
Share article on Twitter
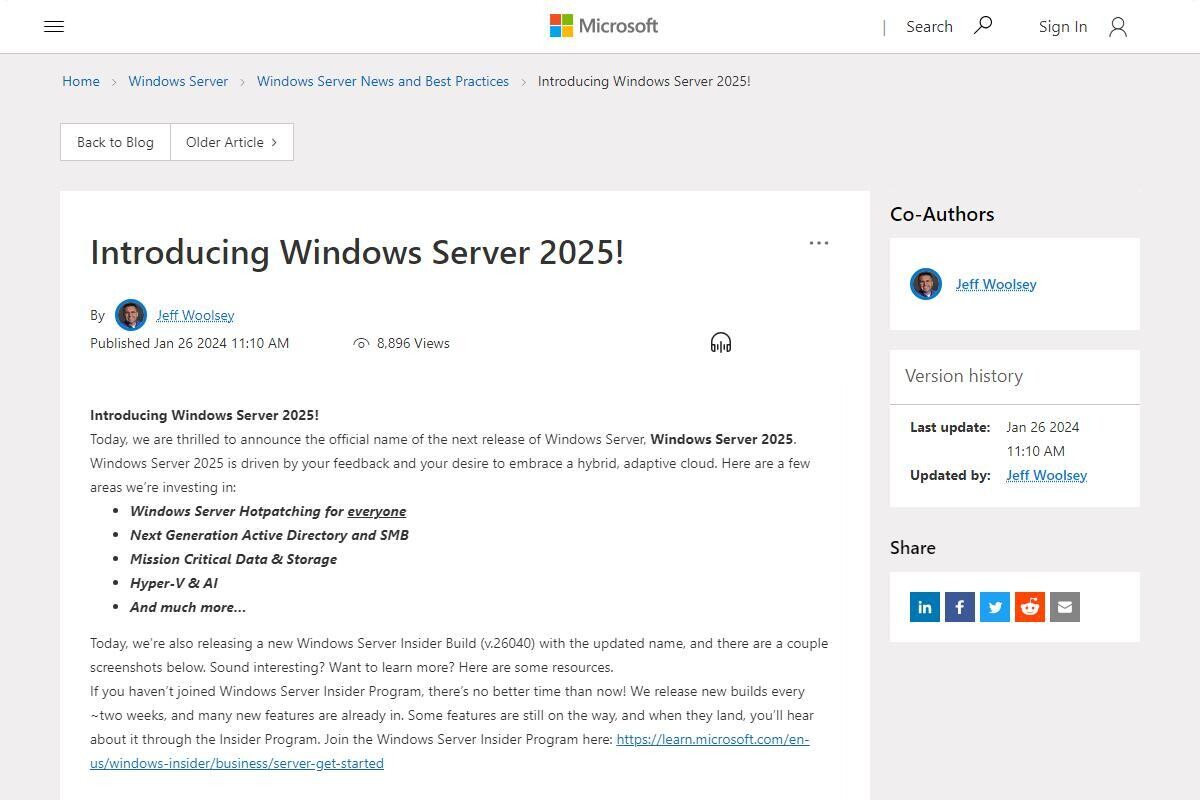(x=995, y=607)
